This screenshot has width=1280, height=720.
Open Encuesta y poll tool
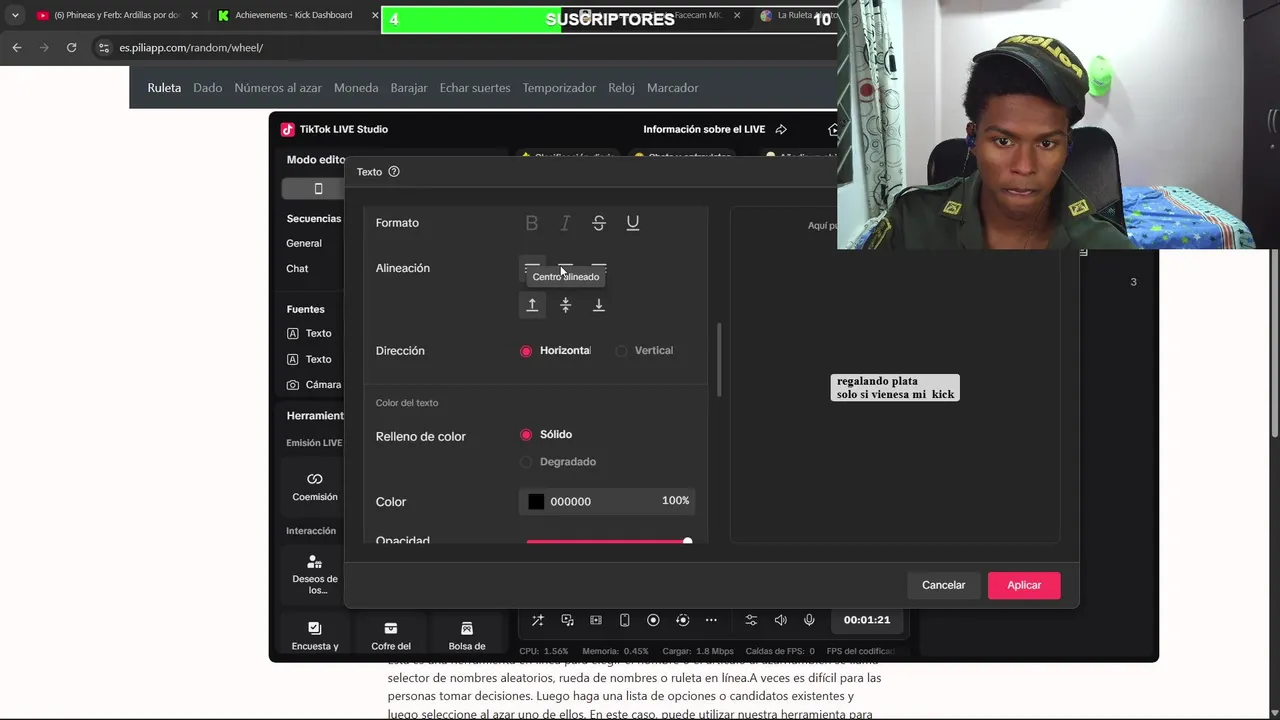315,628
